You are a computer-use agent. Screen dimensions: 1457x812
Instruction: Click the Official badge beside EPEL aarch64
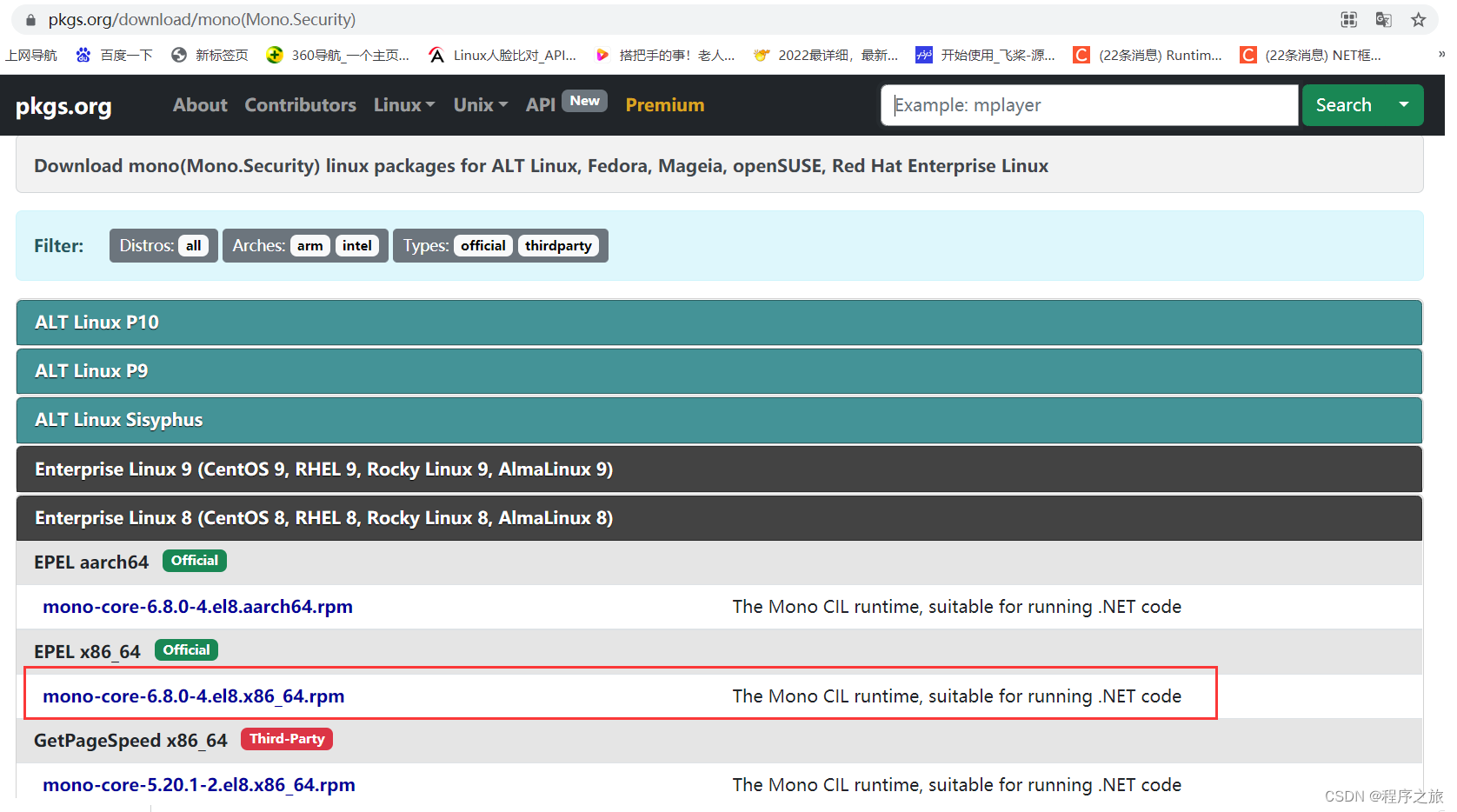[195, 561]
